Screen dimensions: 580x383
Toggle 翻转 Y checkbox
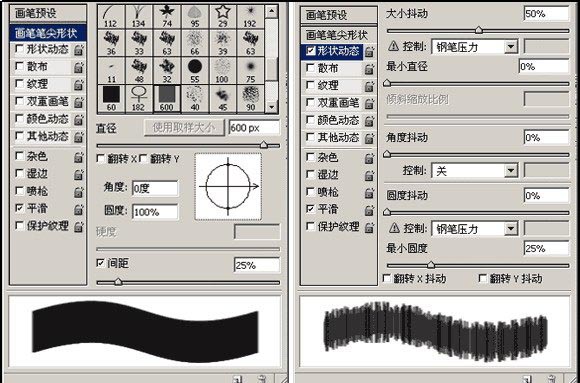[143, 159]
